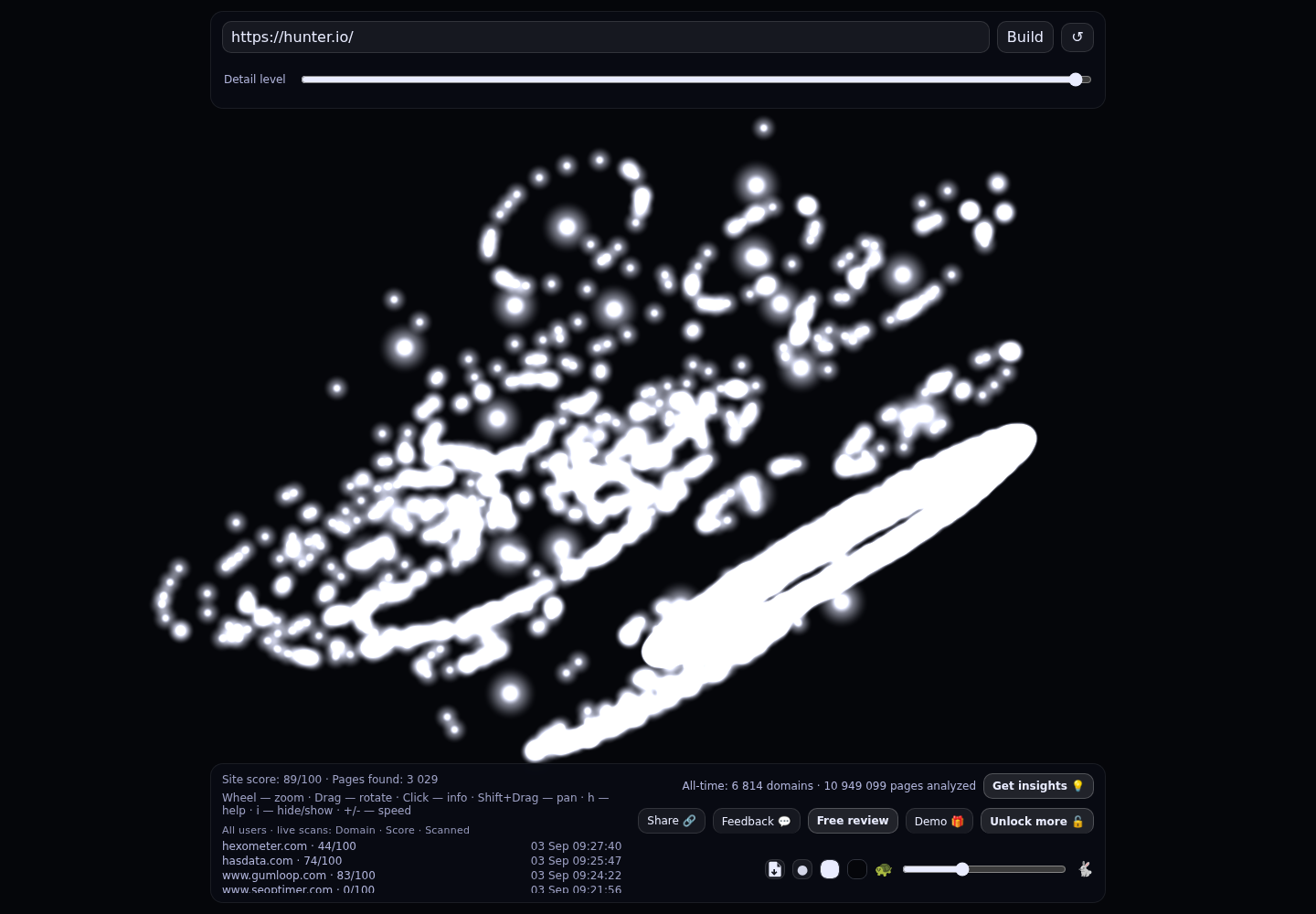Click the 03 Sep 09:24:22 timestamp
The image size is (1316, 914).
click(576, 876)
